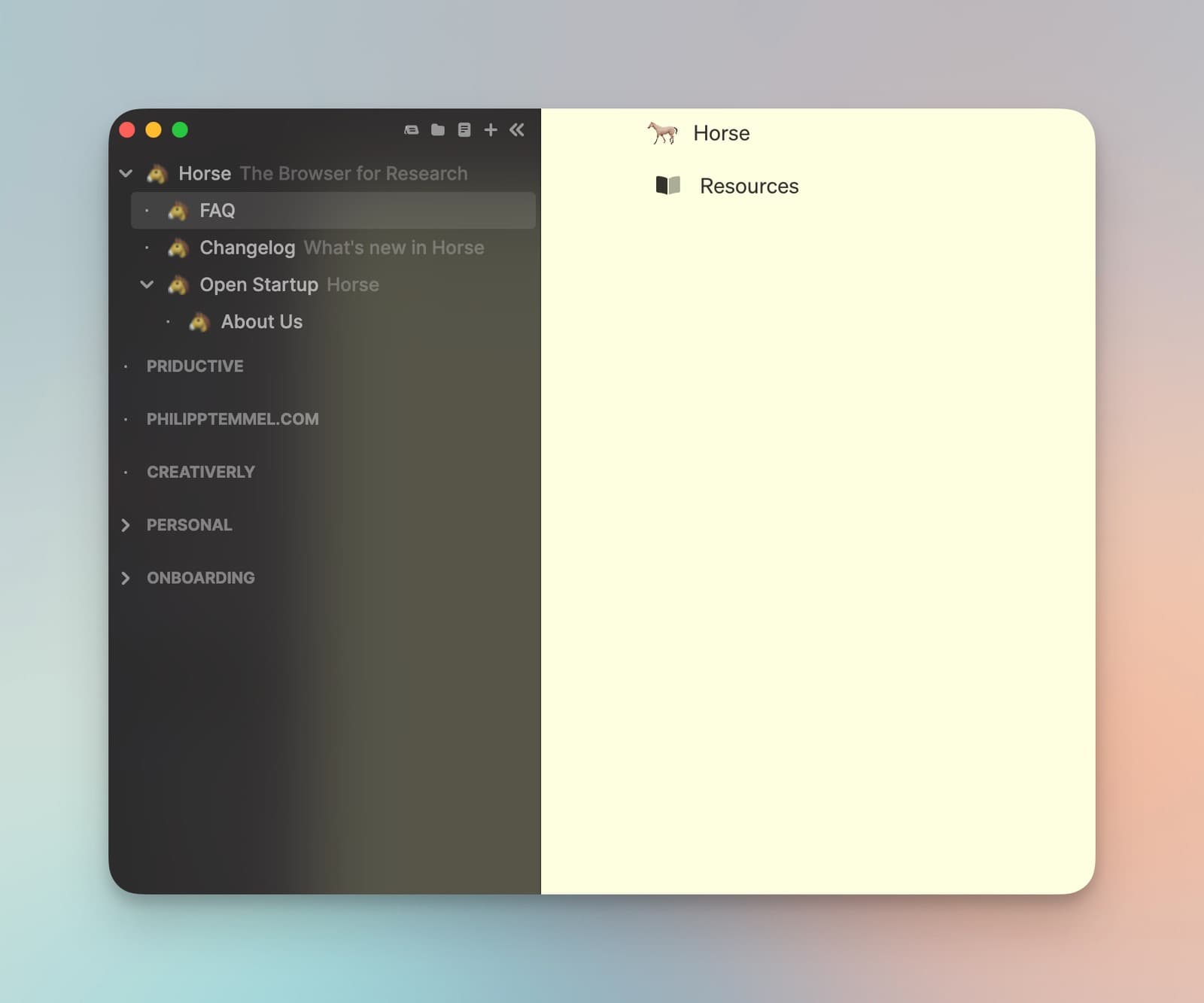Click the tag-shaped icon in the sidebar toolbar

(x=411, y=130)
